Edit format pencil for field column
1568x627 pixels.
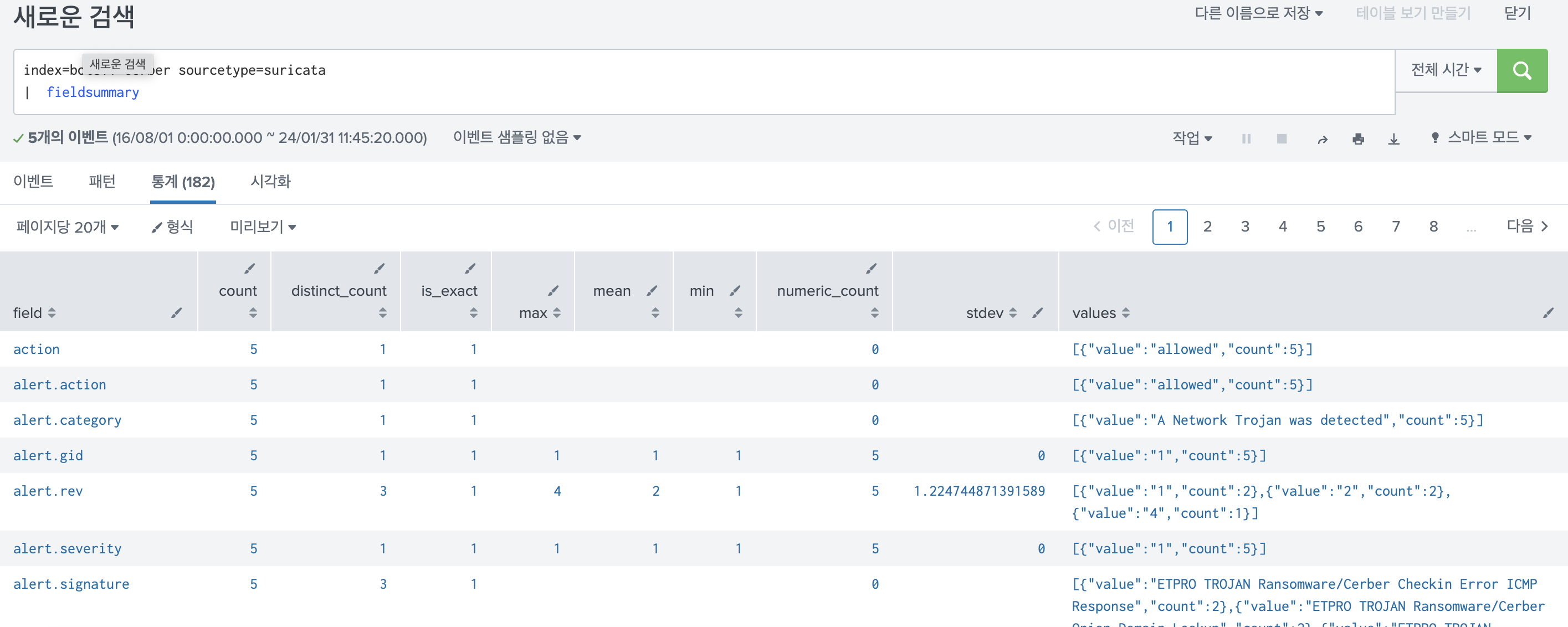pyautogui.click(x=177, y=312)
